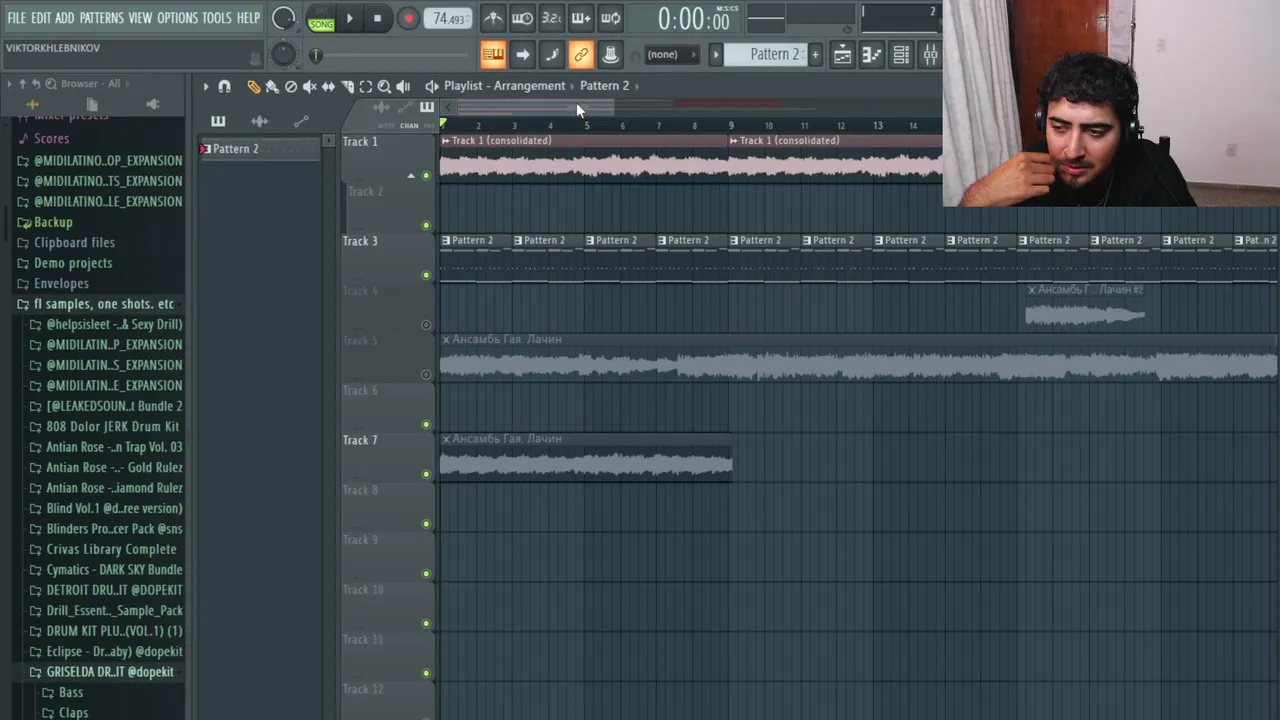
Task: Open the Channel rack view icon
Action: 901,55
